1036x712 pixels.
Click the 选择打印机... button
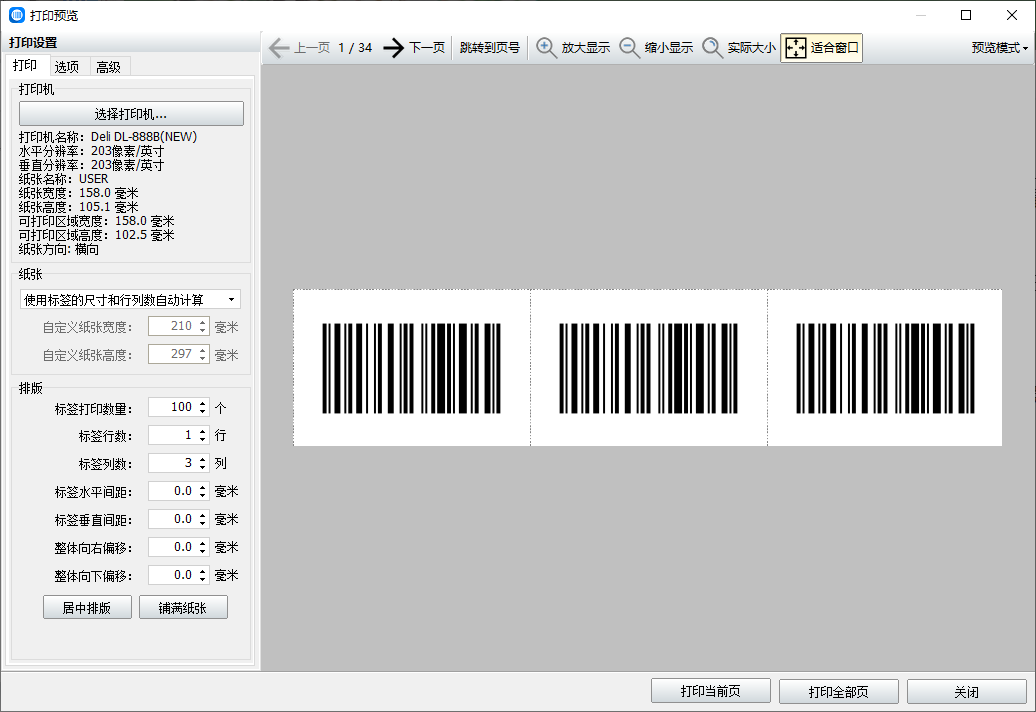point(131,114)
